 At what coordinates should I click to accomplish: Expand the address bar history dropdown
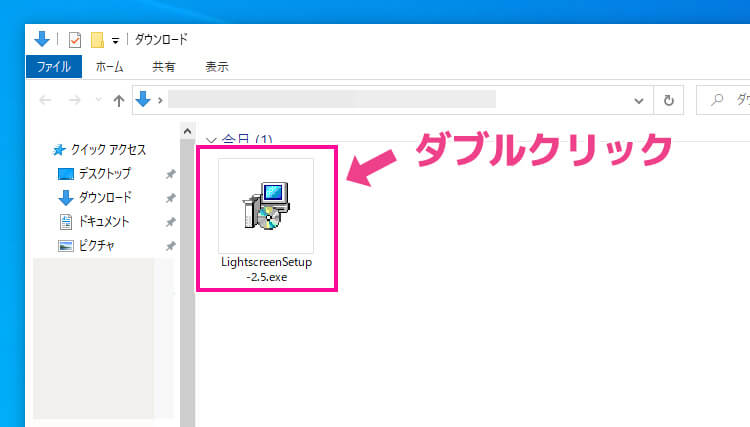pyautogui.click(x=639, y=100)
